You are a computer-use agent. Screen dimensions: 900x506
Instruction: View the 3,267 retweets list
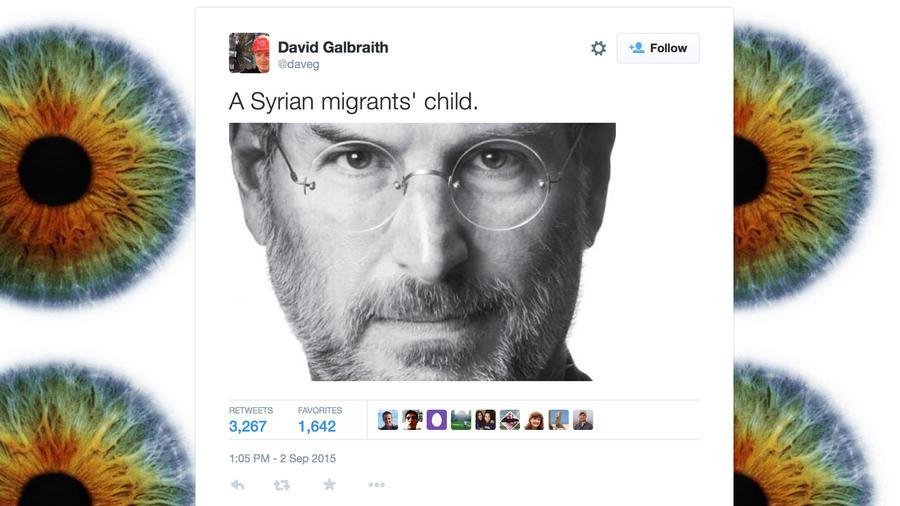[248, 426]
